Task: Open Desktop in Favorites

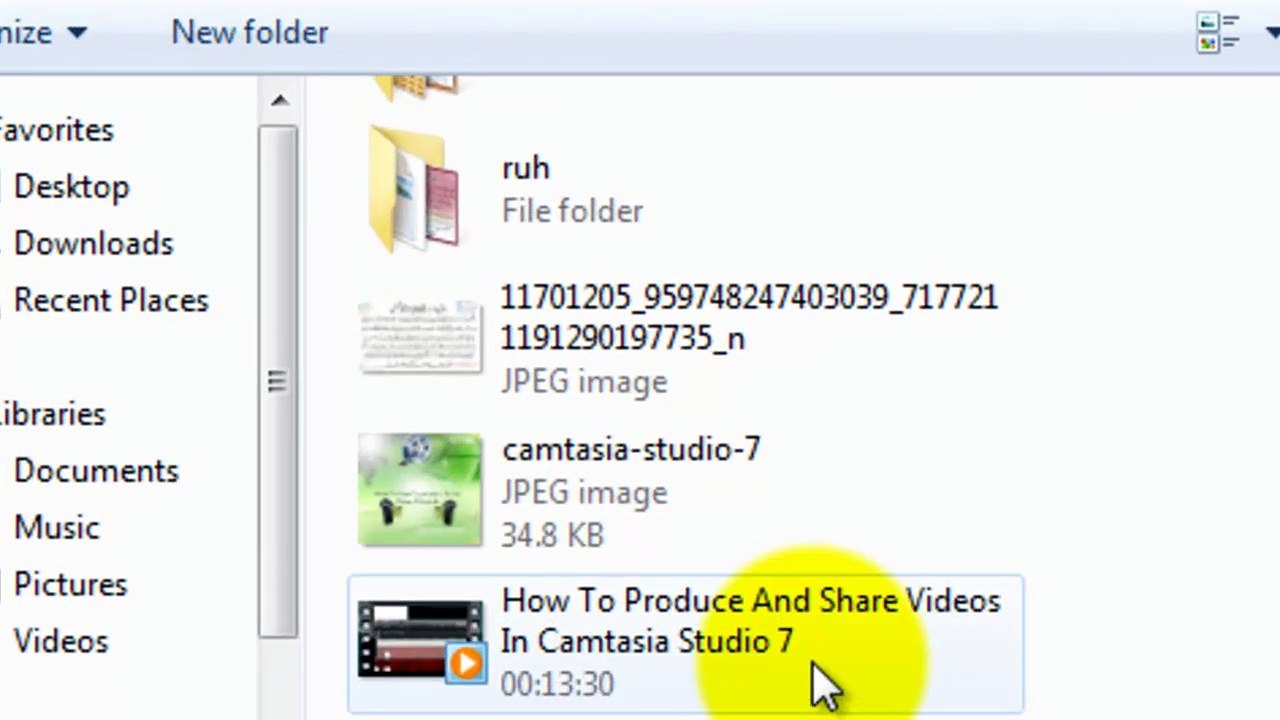Action: tap(71, 187)
